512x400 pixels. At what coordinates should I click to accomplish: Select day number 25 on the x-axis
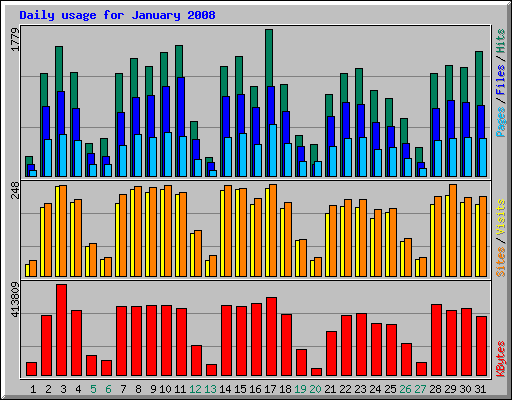click(x=390, y=389)
